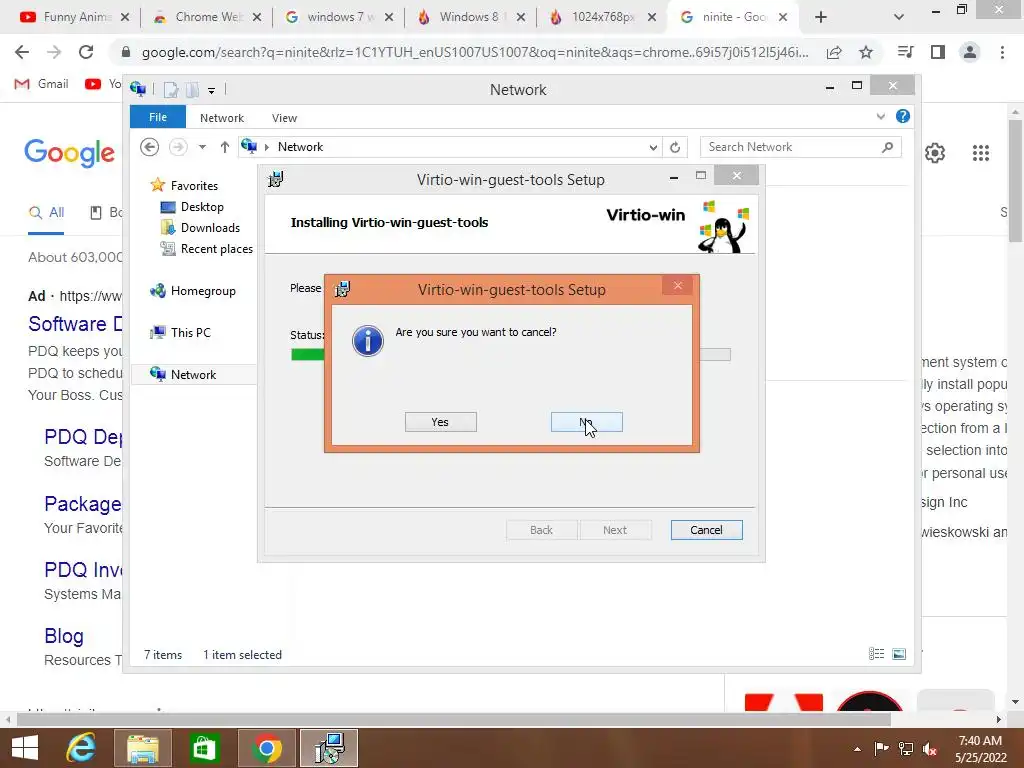Click the Properties icon in quick access toolbar
1024x768 pixels.
(170, 89)
